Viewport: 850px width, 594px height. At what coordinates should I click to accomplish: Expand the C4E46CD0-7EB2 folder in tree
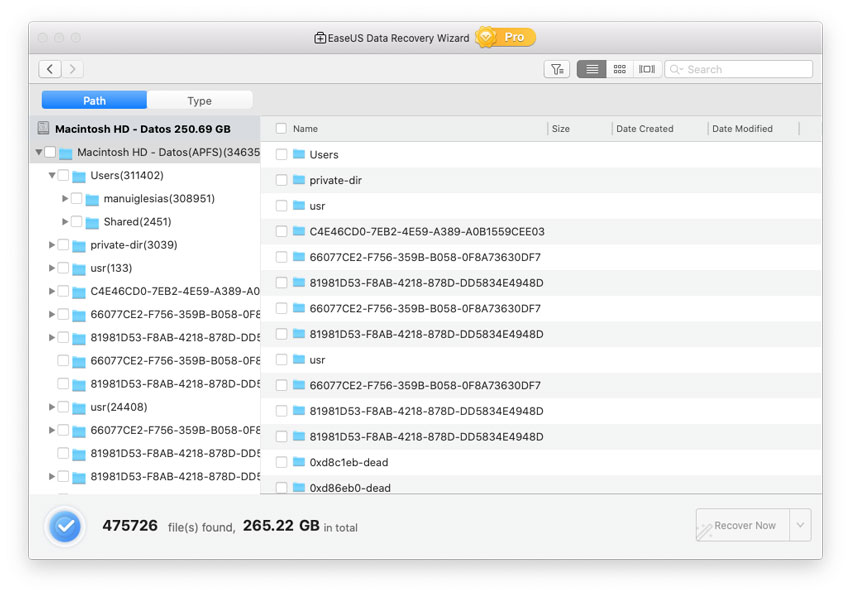(x=51, y=291)
